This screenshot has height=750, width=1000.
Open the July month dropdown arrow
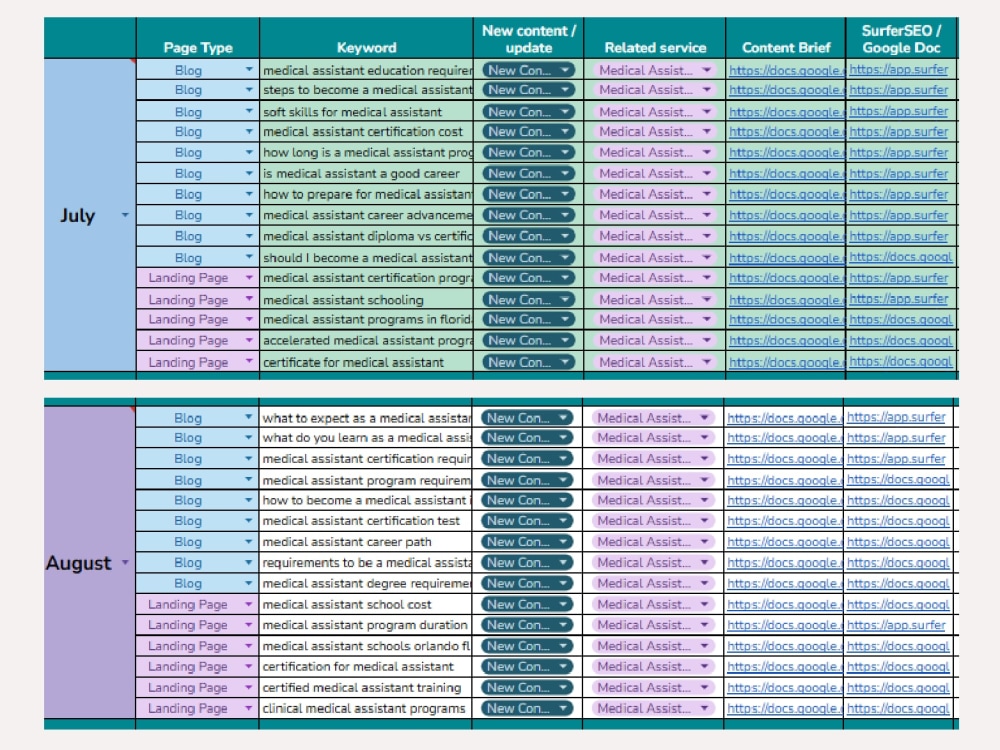pos(125,216)
